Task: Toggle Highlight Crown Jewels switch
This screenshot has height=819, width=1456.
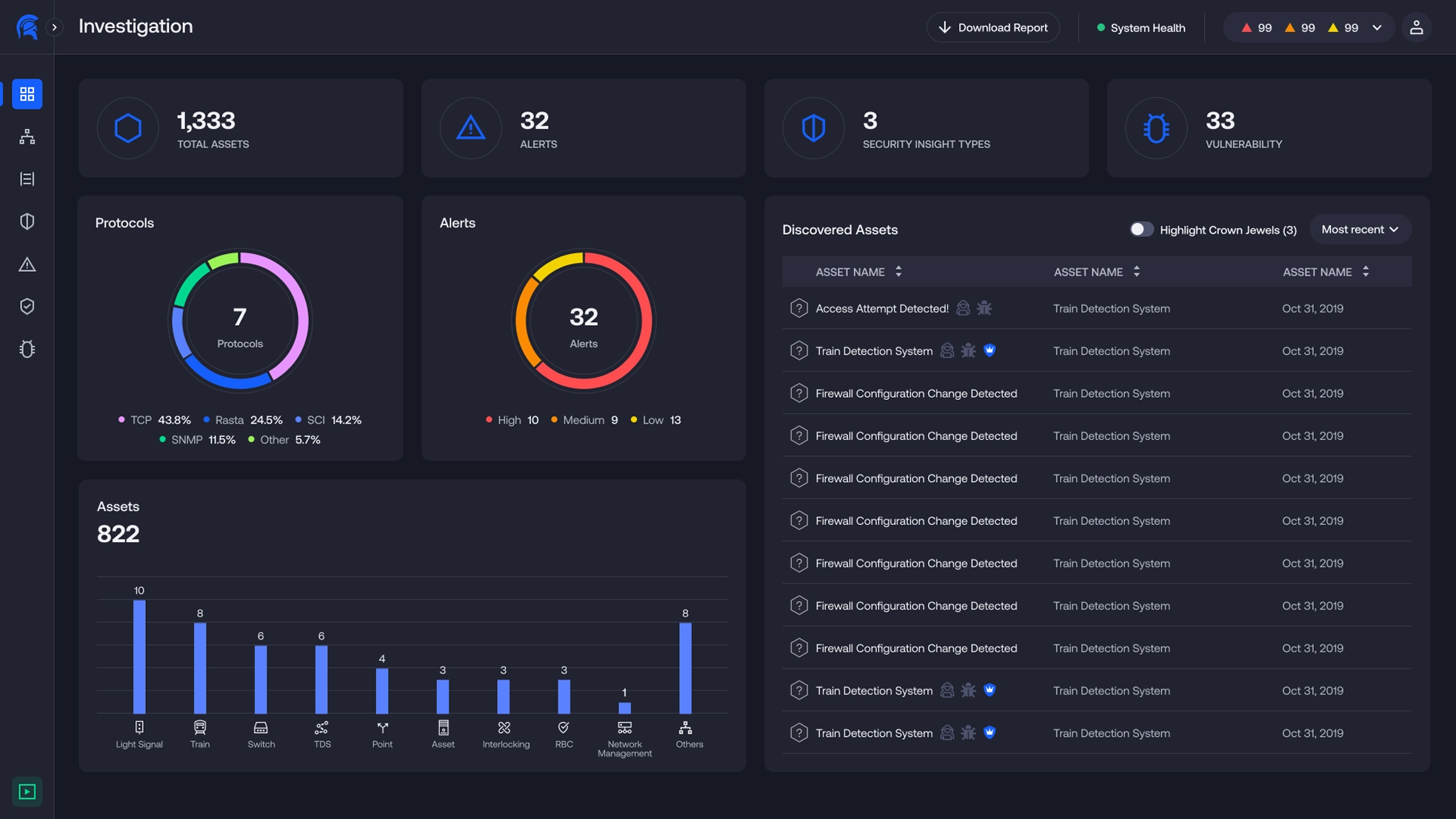Action: click(x=1141, y=230)
